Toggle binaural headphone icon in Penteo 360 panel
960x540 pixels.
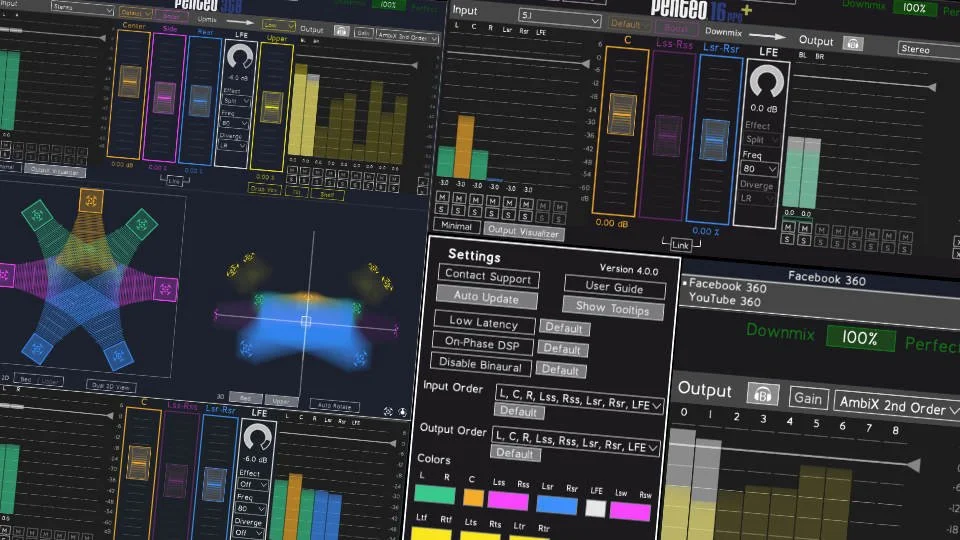coord(342,31)
